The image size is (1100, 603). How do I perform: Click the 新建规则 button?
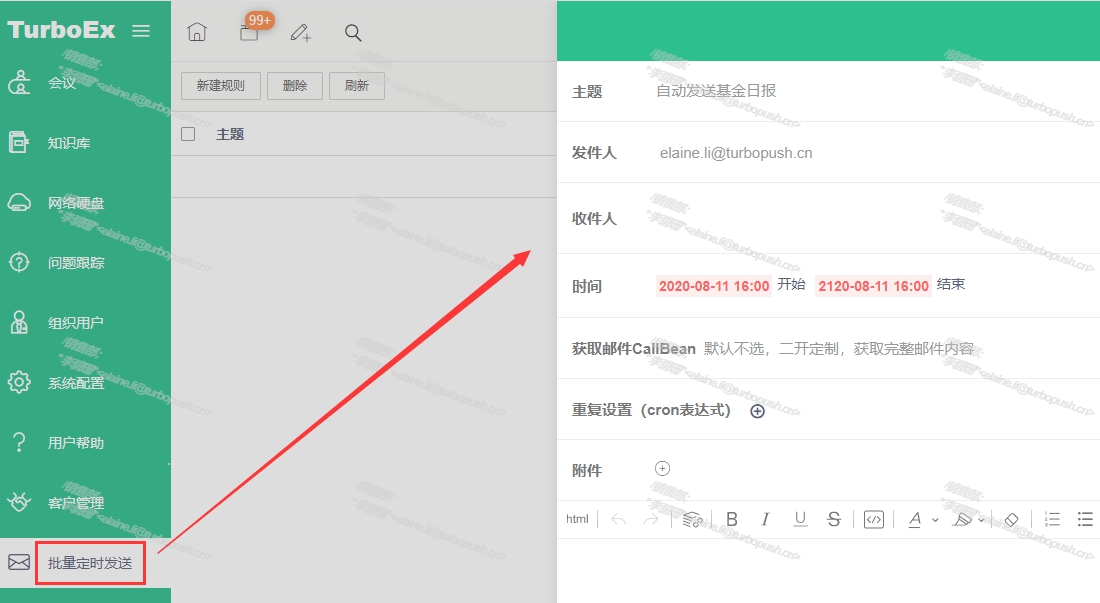tap(220, 86)
